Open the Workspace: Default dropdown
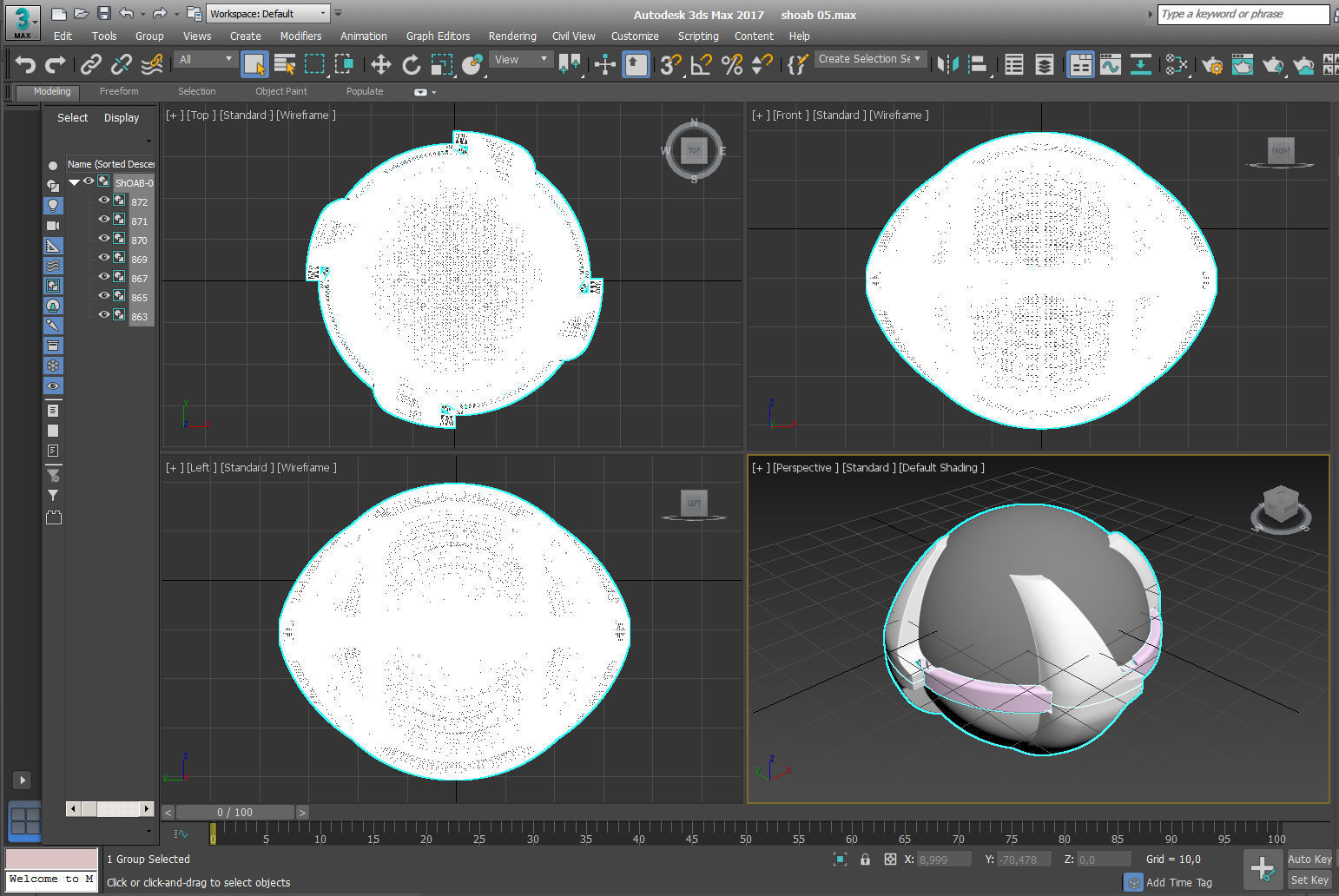 point(267,14)
